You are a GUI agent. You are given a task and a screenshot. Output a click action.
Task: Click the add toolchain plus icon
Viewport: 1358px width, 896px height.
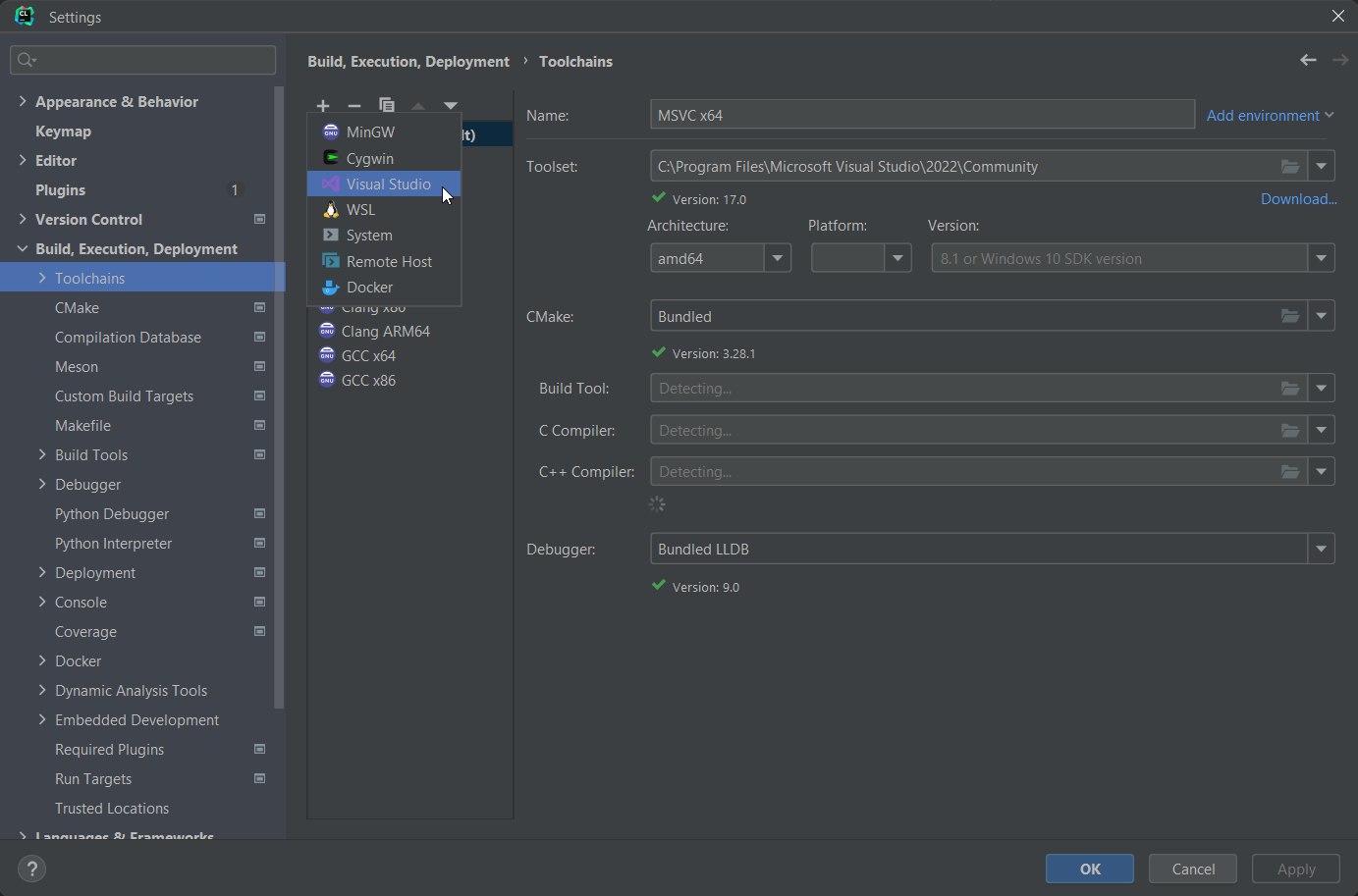(x=323, y=106)
